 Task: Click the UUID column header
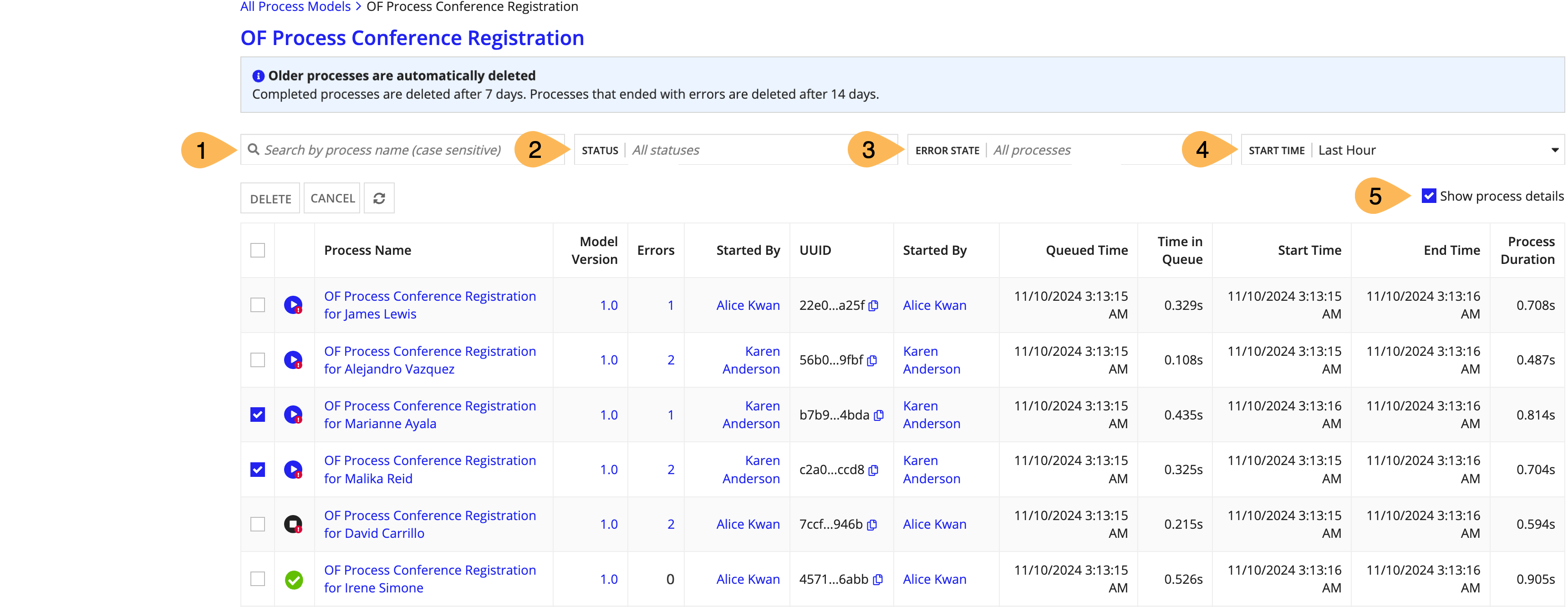[815, 250]
